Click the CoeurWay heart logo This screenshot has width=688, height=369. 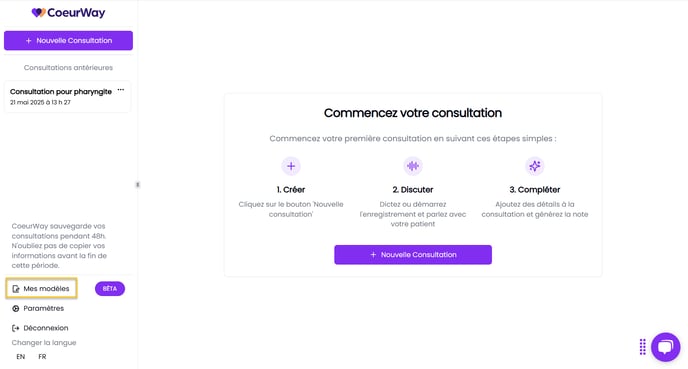point(38,13)
